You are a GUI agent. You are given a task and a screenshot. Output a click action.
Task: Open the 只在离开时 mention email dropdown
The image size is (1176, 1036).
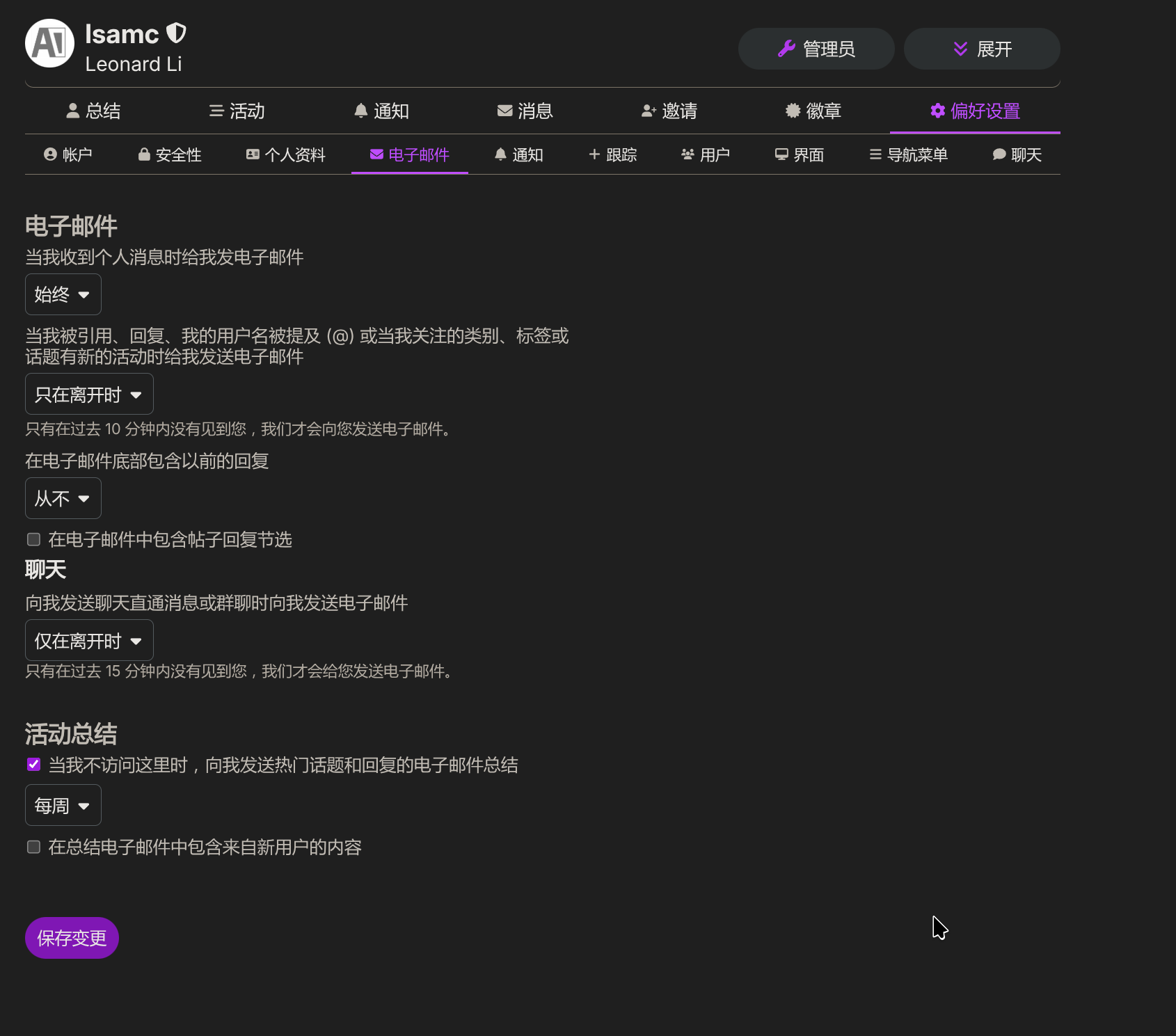[x=89, y=394]
